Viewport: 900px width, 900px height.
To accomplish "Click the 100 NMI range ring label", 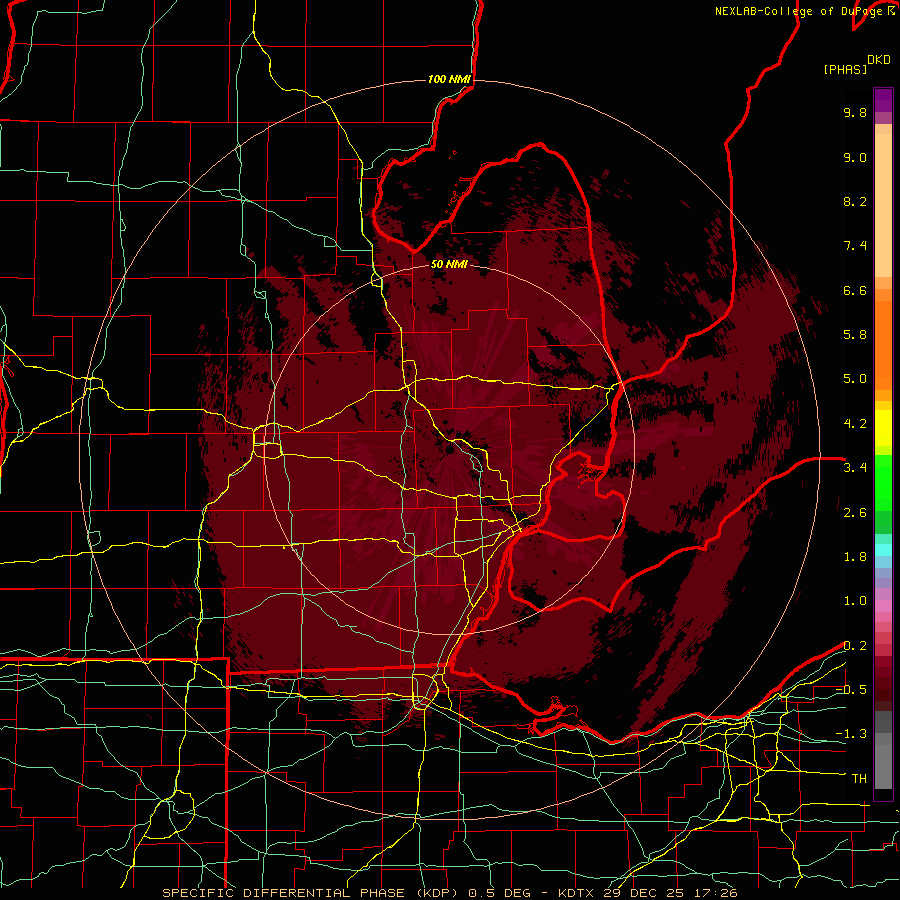I will click(x=449, y=79).
